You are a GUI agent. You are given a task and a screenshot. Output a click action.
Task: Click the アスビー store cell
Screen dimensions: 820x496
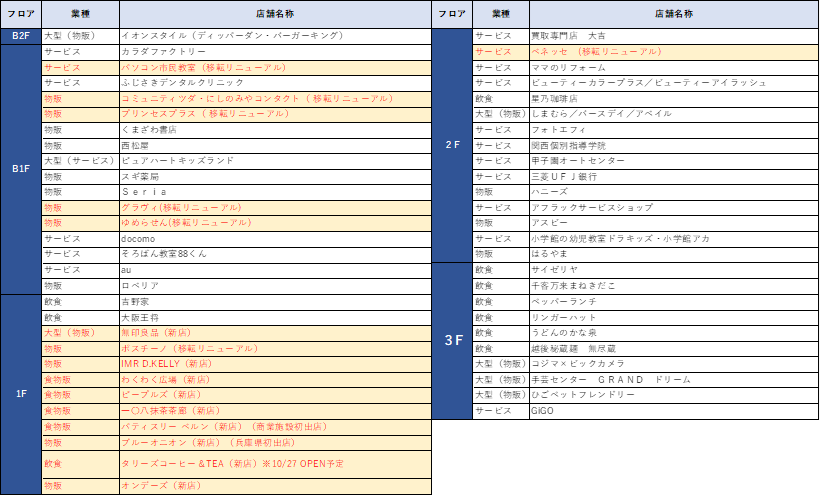click(x=674, y=223)
